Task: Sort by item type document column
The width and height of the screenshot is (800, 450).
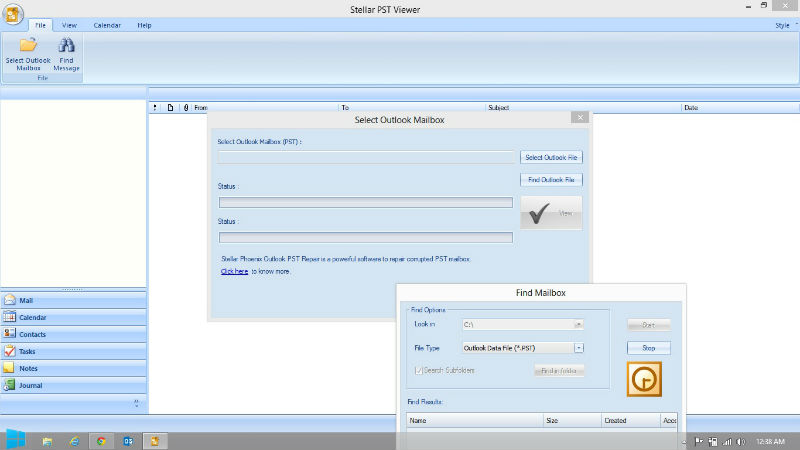Action: point(170,108)
